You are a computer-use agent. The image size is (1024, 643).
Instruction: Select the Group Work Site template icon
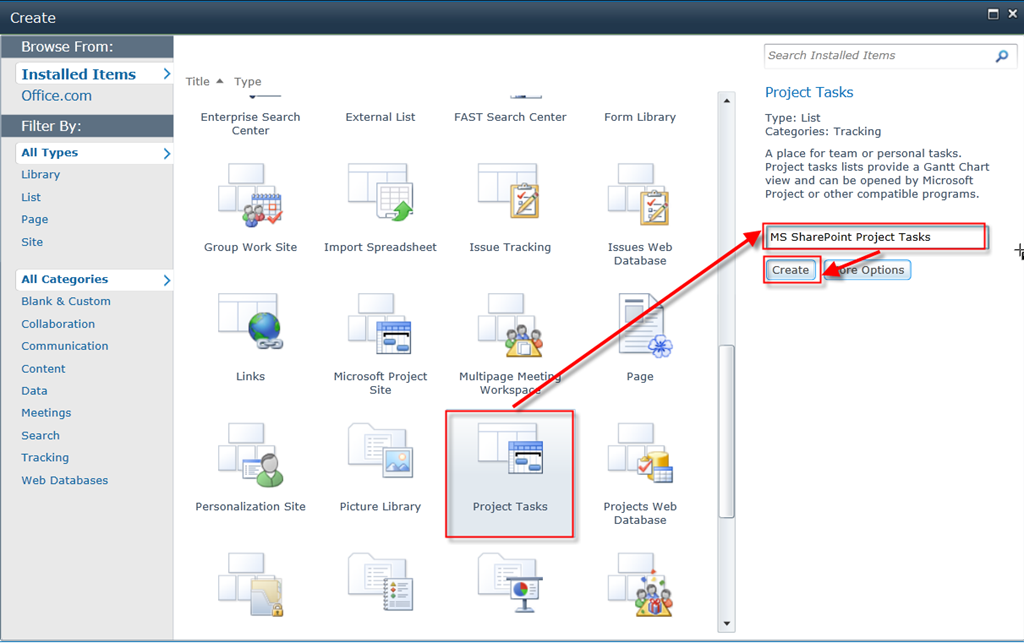(x=250, y=197)
